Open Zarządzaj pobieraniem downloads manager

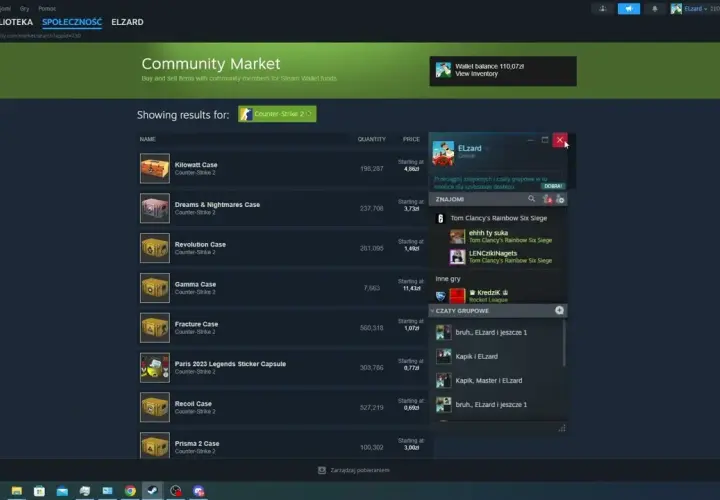pos(354,470)
